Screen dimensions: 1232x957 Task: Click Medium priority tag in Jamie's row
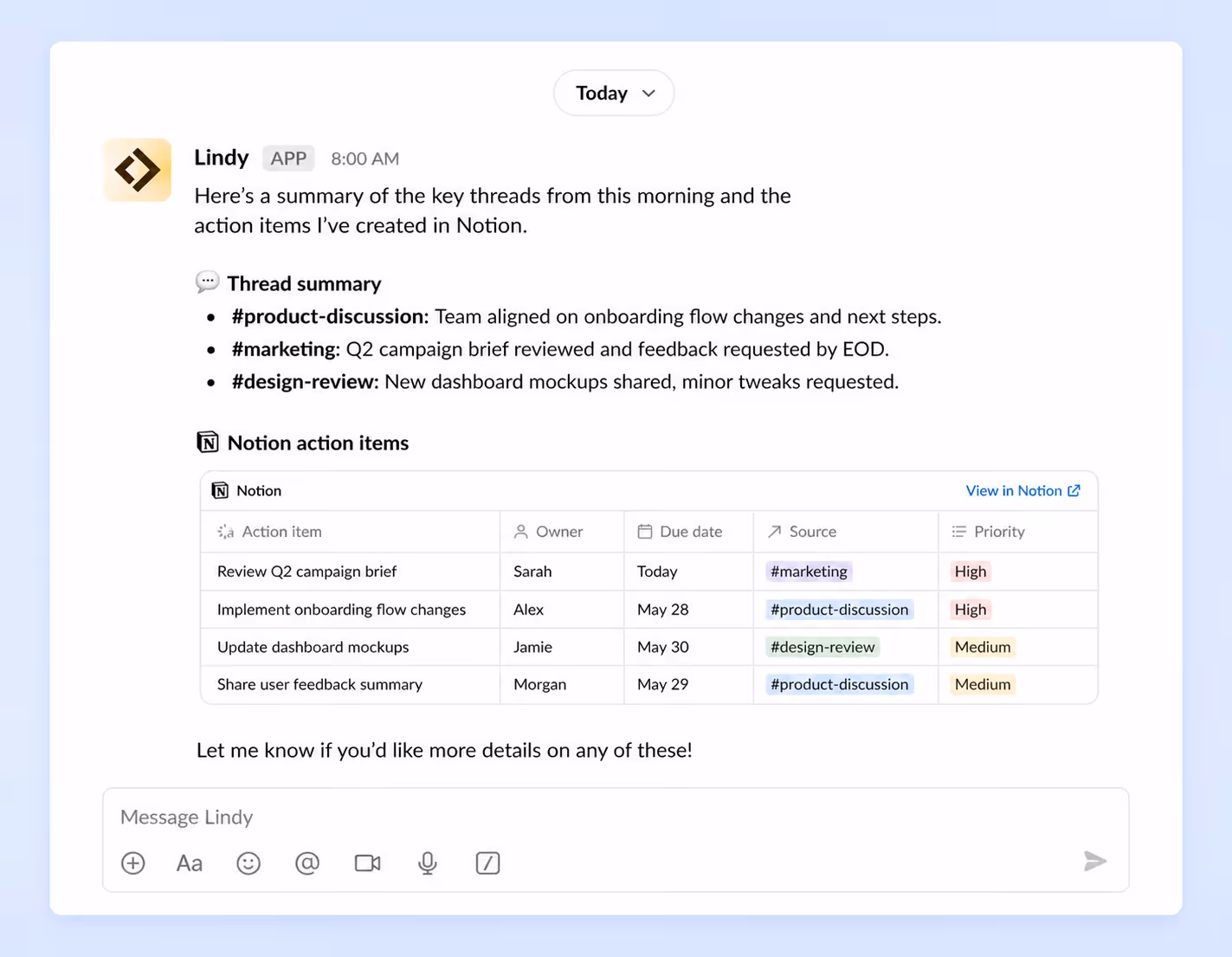coord(982,647)
